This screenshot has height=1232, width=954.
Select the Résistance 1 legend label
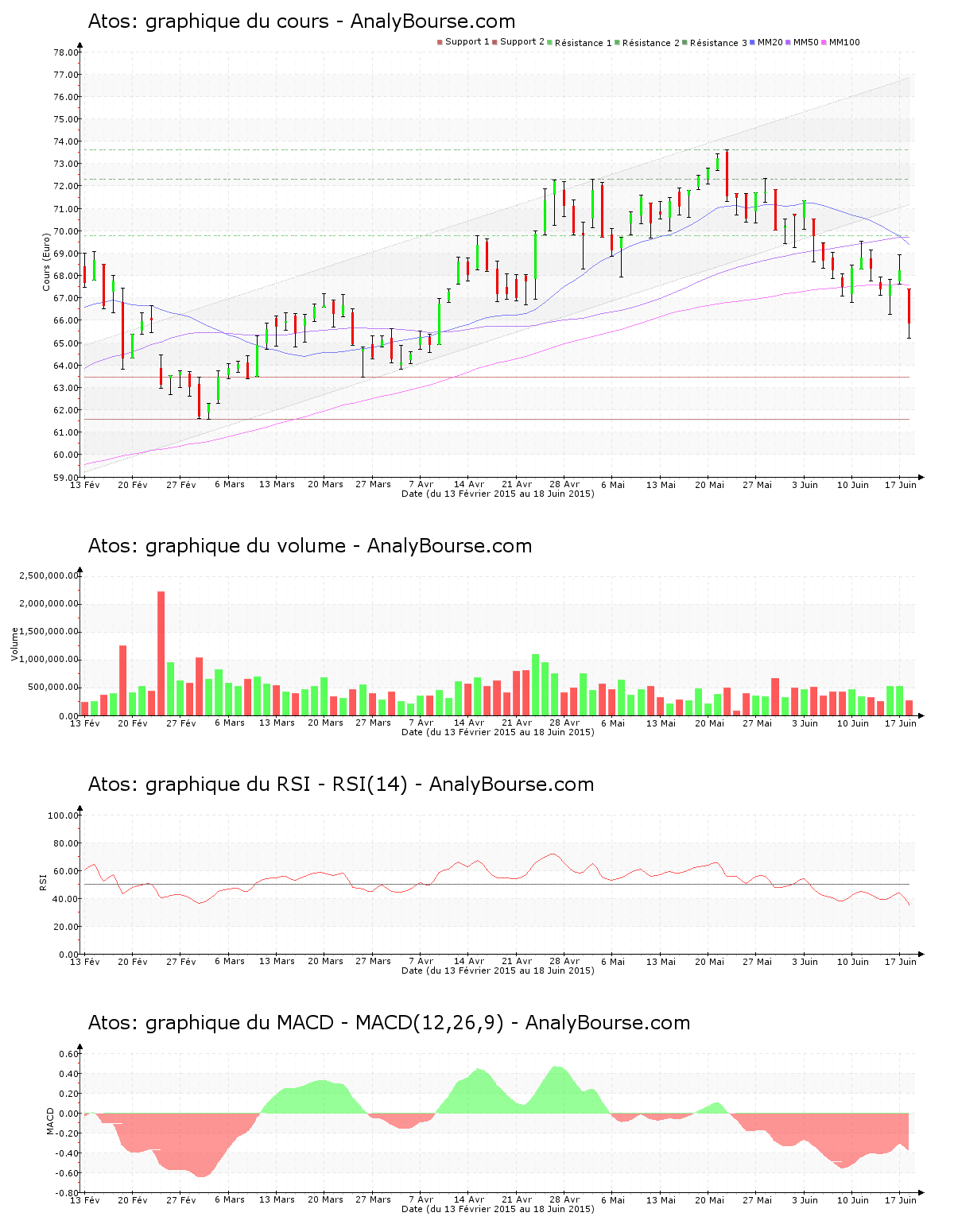[x=584, y=43]
